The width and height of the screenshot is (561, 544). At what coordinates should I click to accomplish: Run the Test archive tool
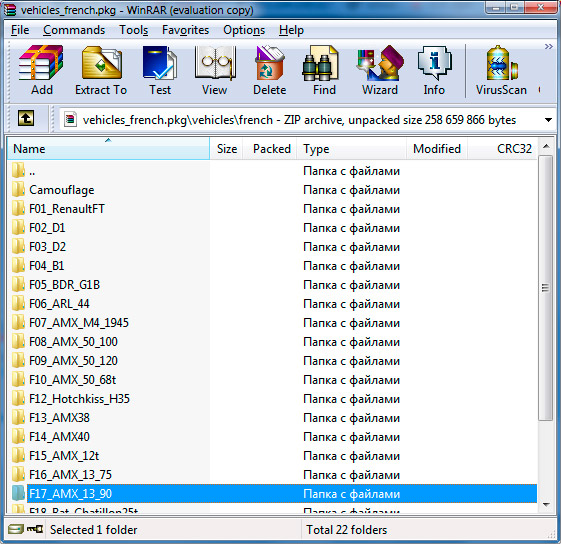click(160, 70)
